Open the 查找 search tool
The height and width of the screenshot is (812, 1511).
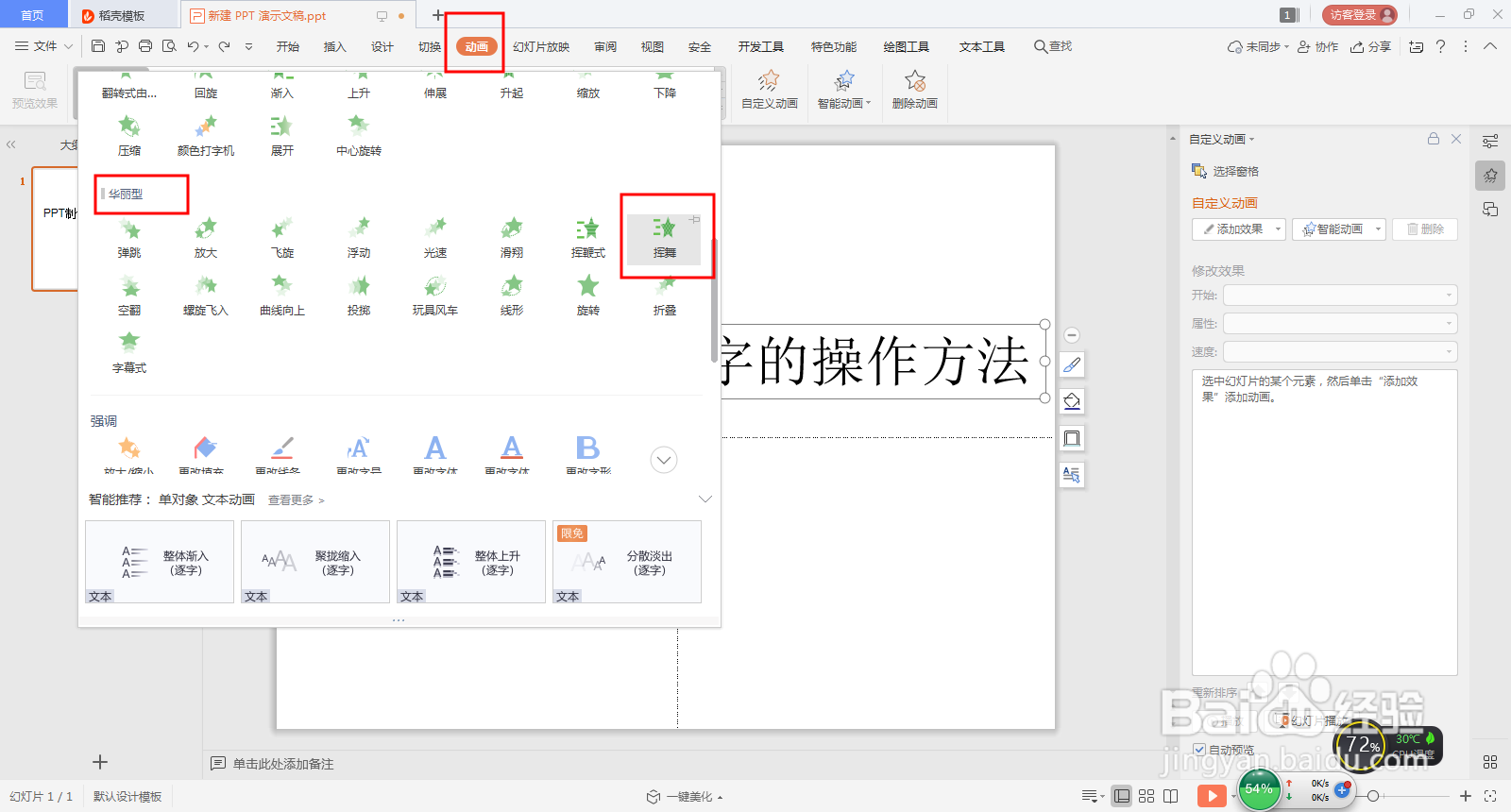point(1053,46)
